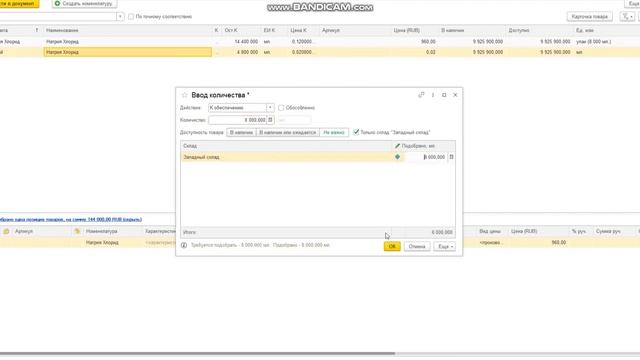Open the search field dropdown arrow
Image resolution: width=640 pixels, height=360 pixels.
120,17
